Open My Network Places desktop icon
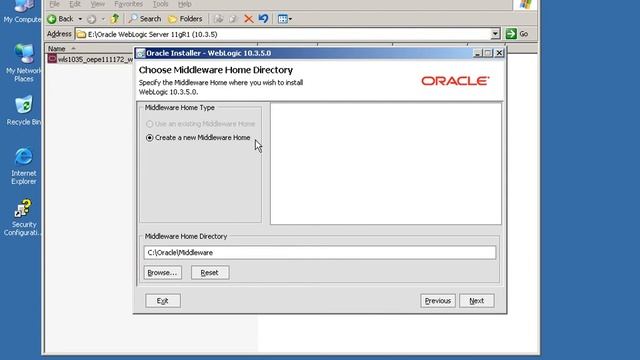Viewport: 640px width, 360px height. (23, 62)
